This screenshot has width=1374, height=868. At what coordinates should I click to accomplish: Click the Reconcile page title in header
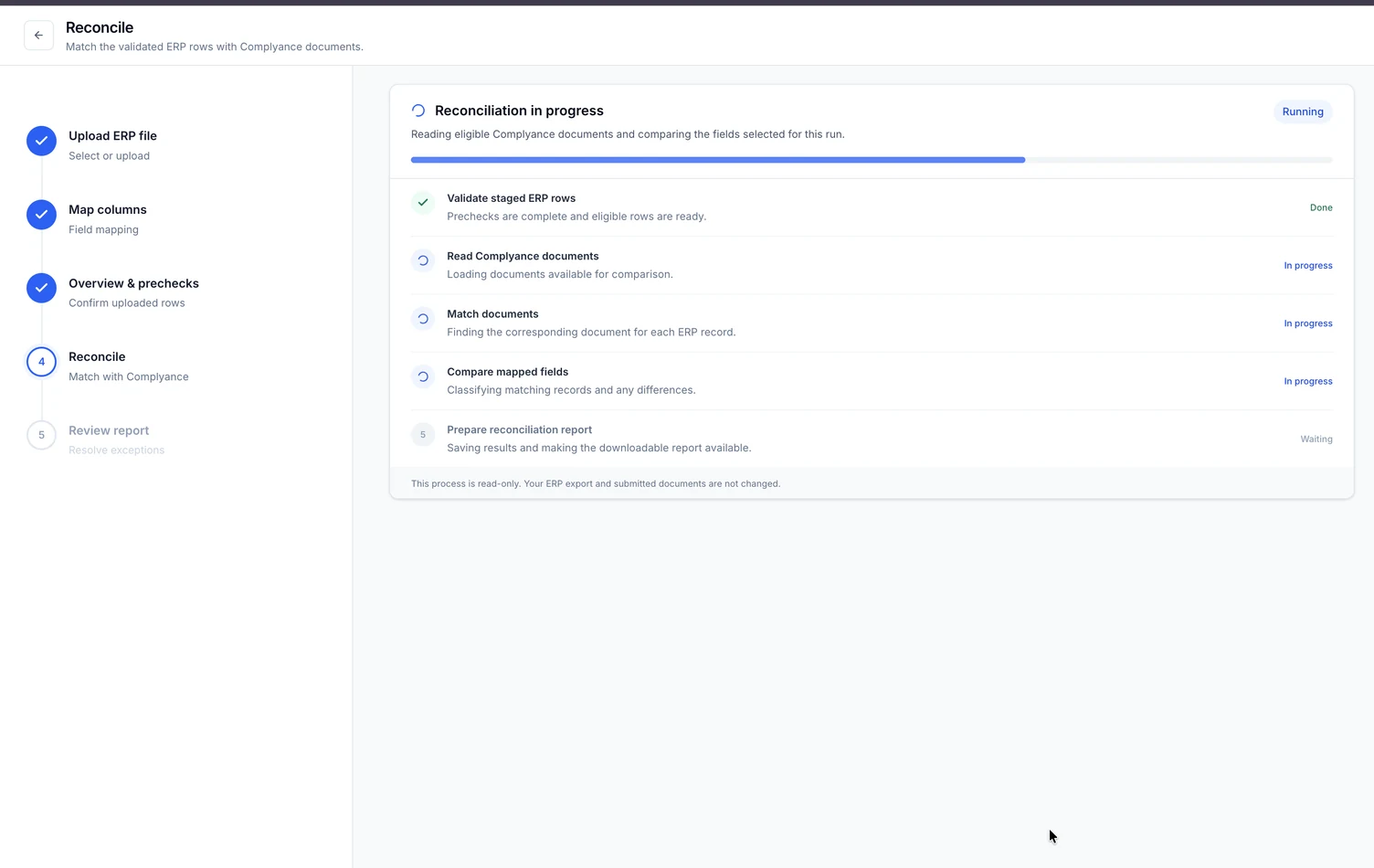click(100, 27)
